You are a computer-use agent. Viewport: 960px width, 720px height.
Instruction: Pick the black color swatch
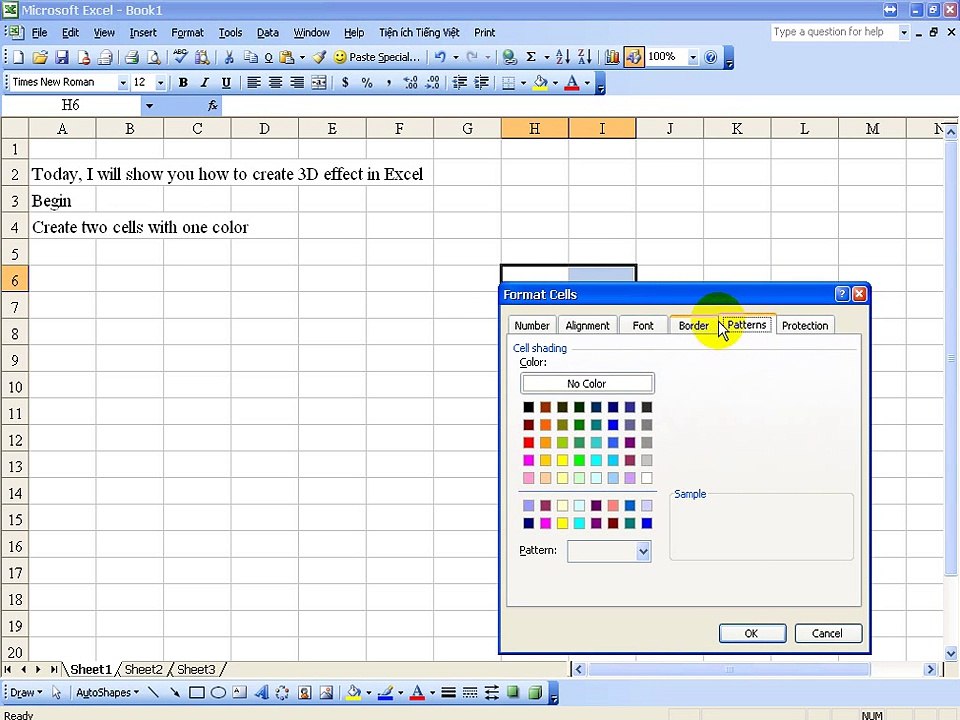pos(528,407)
